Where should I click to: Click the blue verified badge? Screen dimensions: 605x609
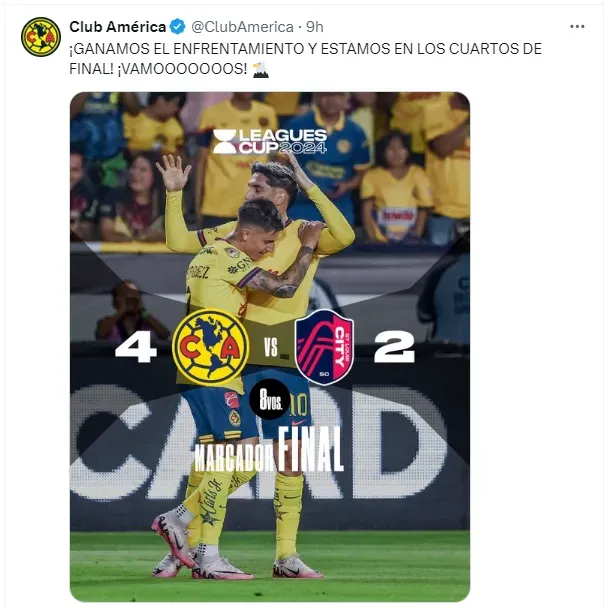(178, 27)
